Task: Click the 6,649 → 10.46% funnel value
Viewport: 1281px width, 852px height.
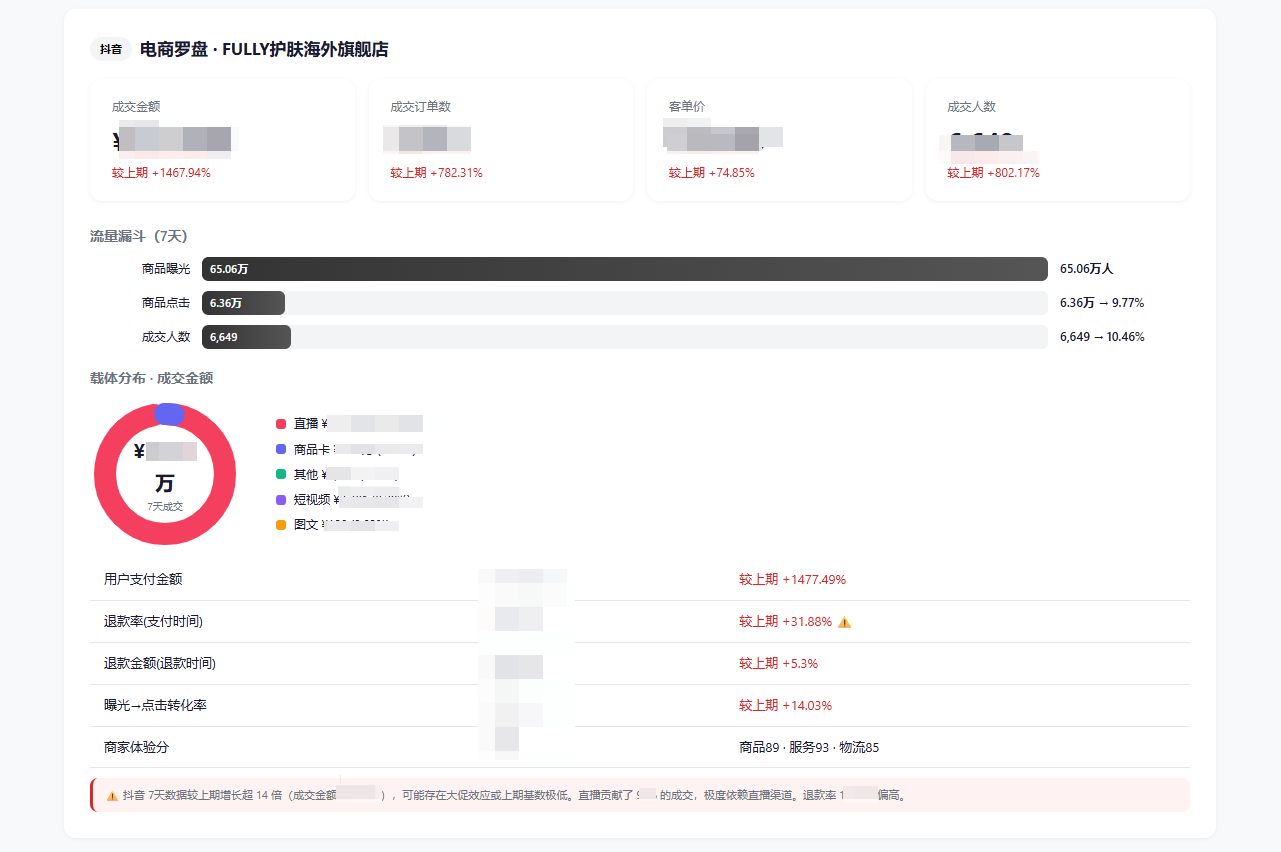Action: (1102, 337)
